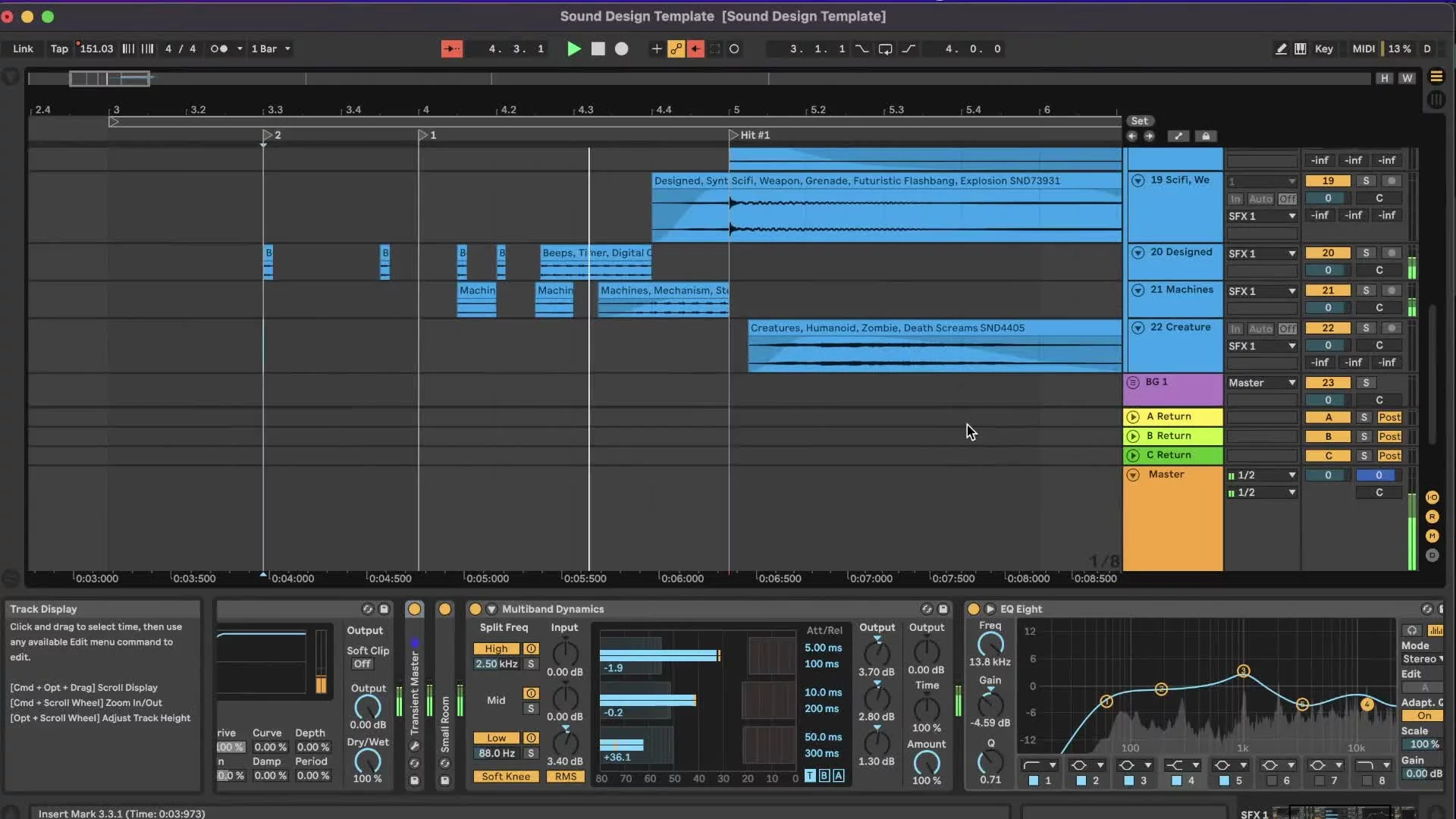Enable EQ Eight filter 7 activator

[1319, 780]
